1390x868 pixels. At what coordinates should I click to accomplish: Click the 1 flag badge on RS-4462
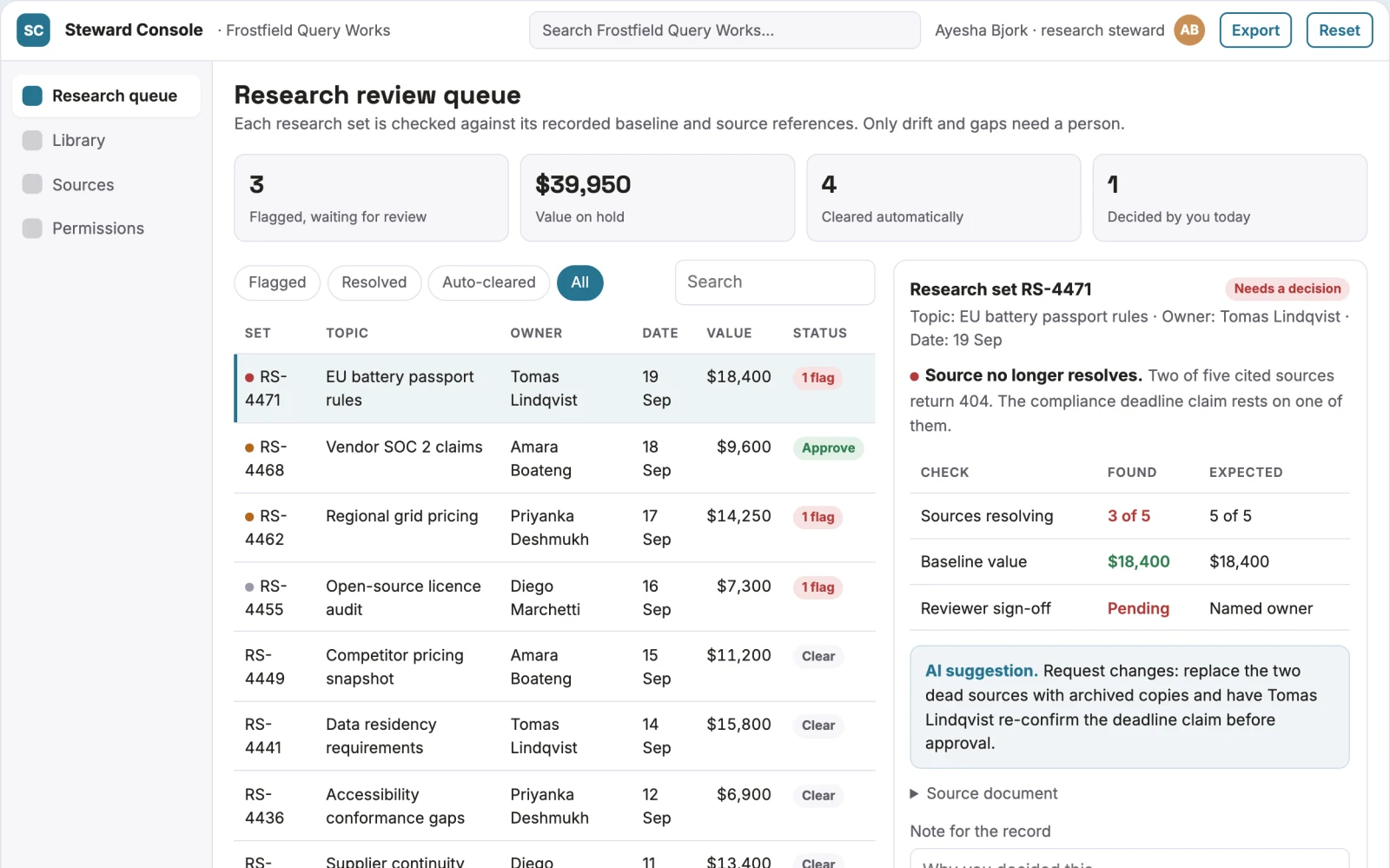[x=817, y=517]
